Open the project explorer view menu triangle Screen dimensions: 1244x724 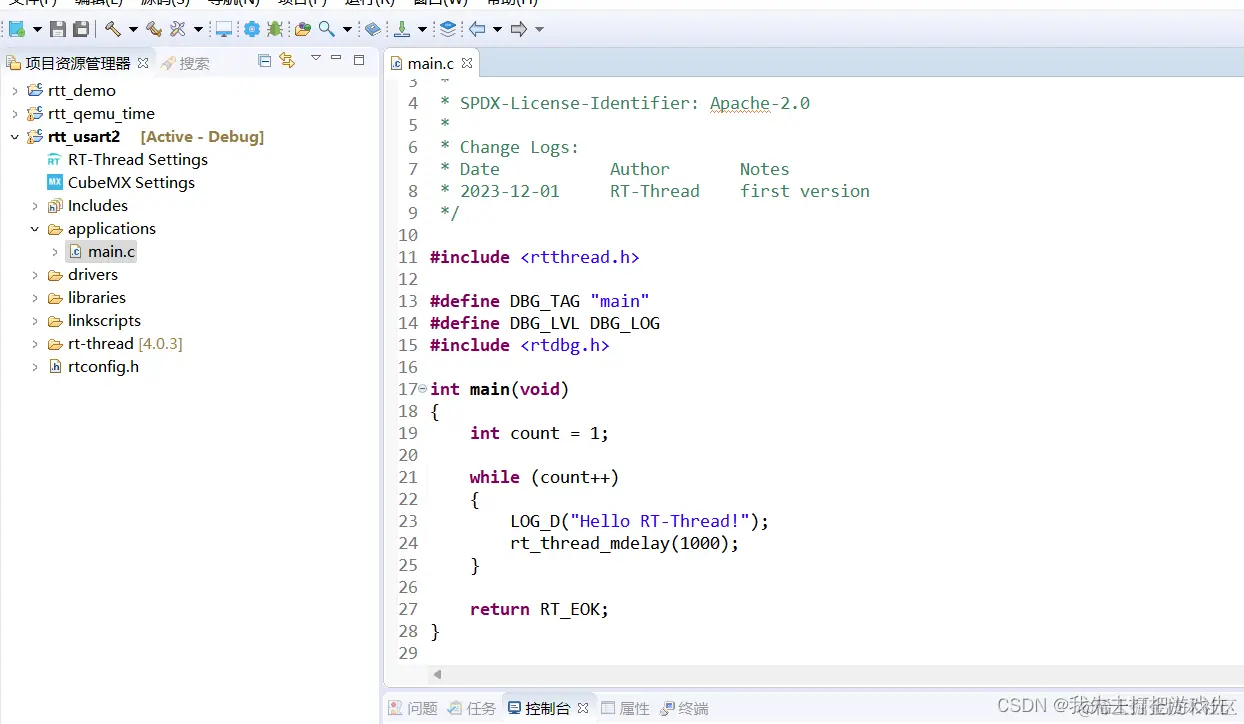(315, 59)
